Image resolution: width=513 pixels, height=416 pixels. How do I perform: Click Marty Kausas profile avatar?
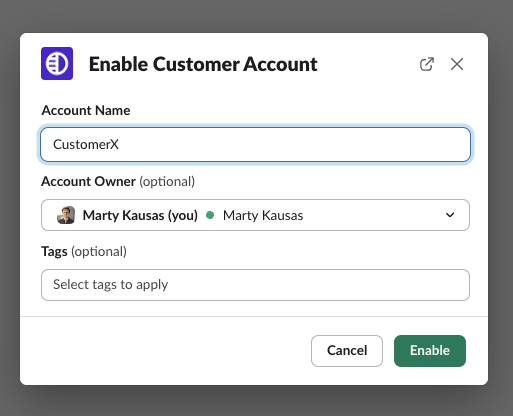(x=66, y=215)
